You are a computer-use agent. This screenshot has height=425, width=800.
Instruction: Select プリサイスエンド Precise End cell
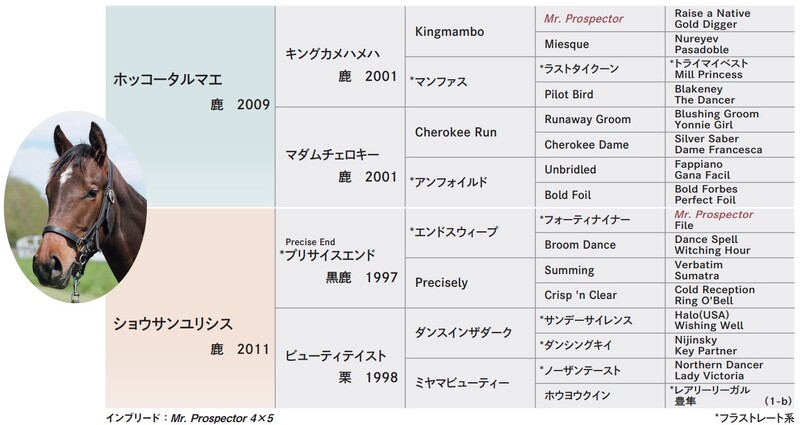(x=340, y=258)
